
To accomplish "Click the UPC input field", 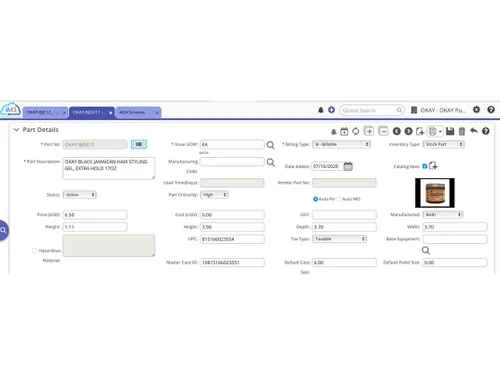I will pyautogui.click(x=232, y=239).
